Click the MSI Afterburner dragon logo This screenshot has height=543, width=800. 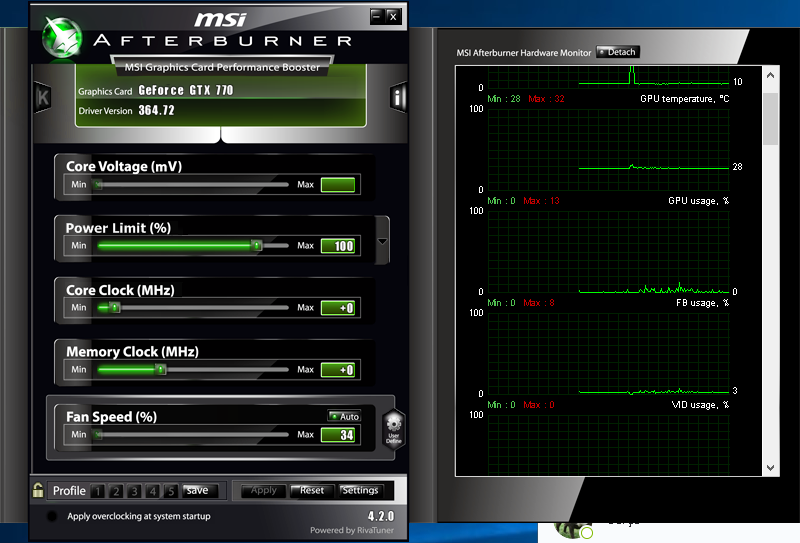click(62, 37)
